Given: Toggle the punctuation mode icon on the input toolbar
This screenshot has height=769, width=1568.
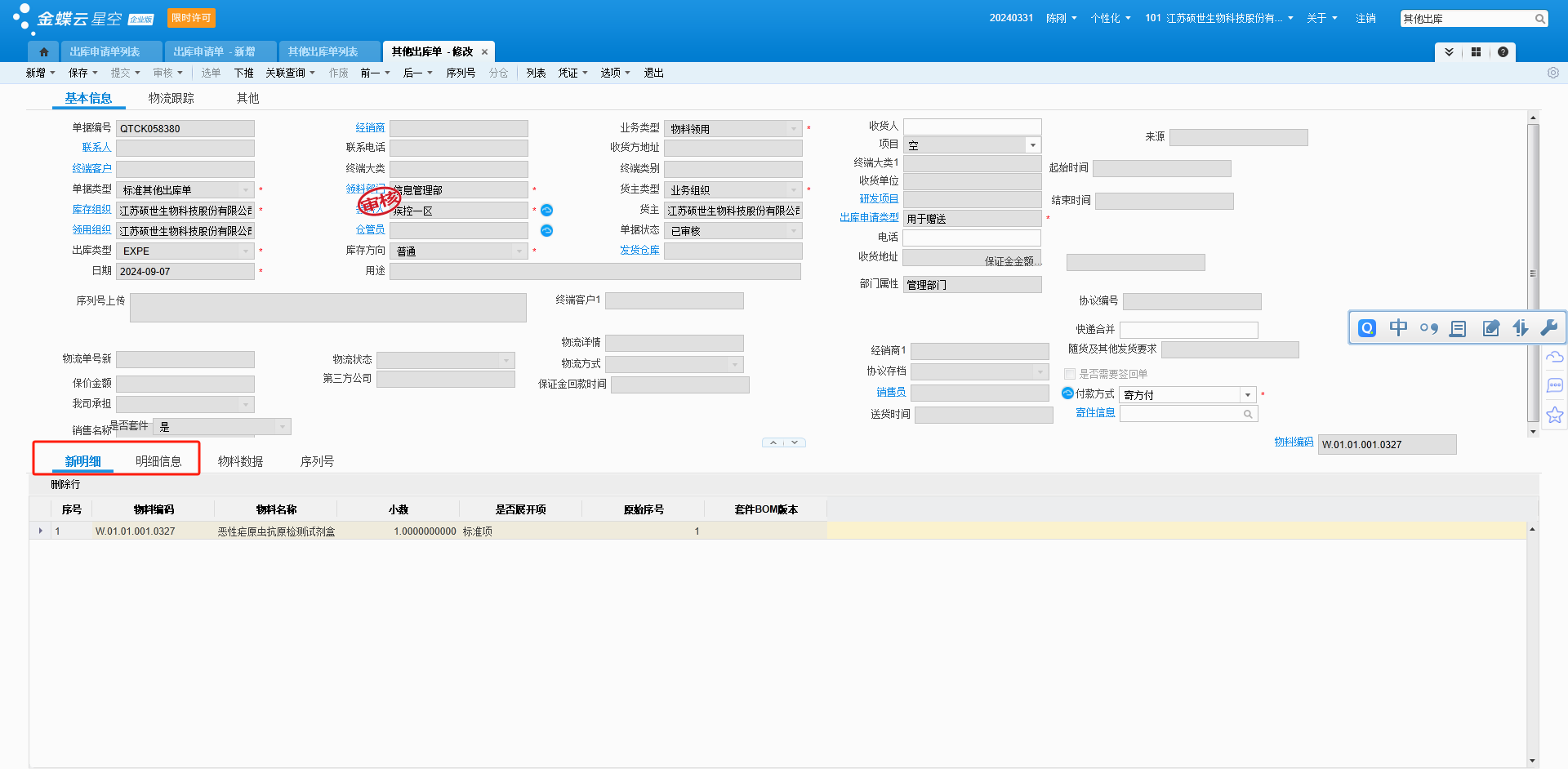Looking at the screenshot, I should [1428, 328].
